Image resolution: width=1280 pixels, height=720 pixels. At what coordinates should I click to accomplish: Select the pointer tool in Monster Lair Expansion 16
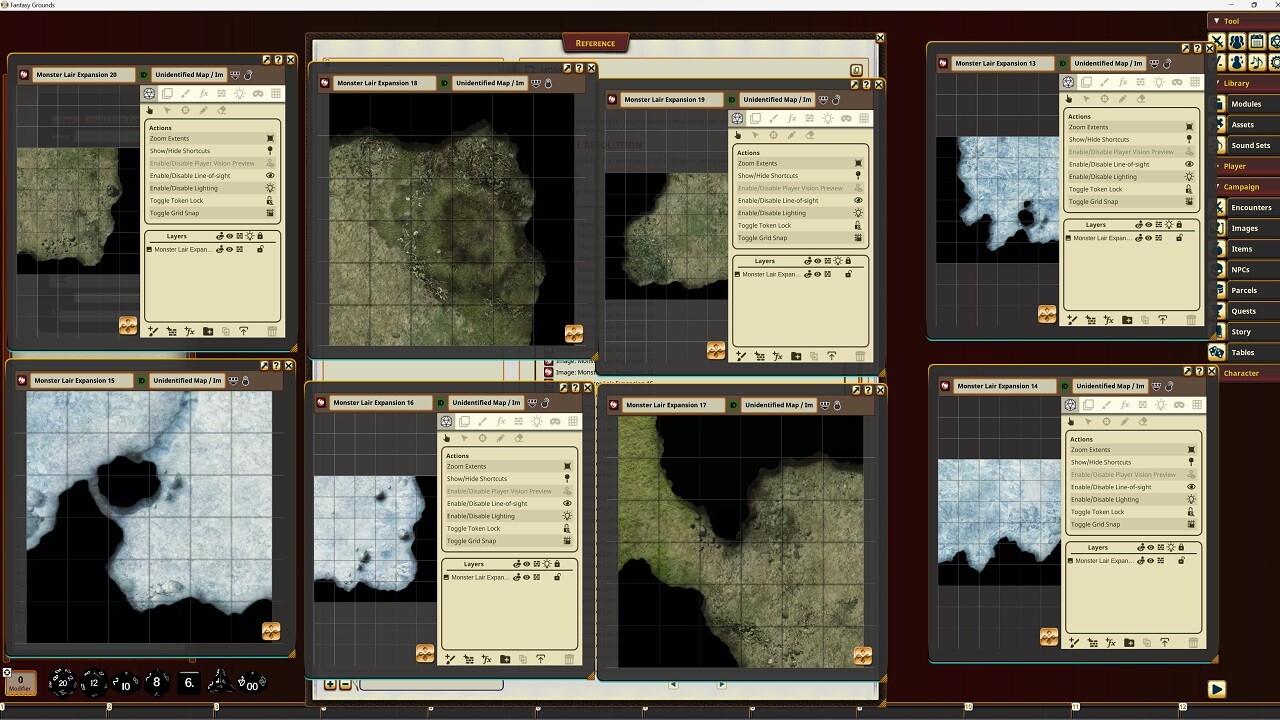coord(449,438)
